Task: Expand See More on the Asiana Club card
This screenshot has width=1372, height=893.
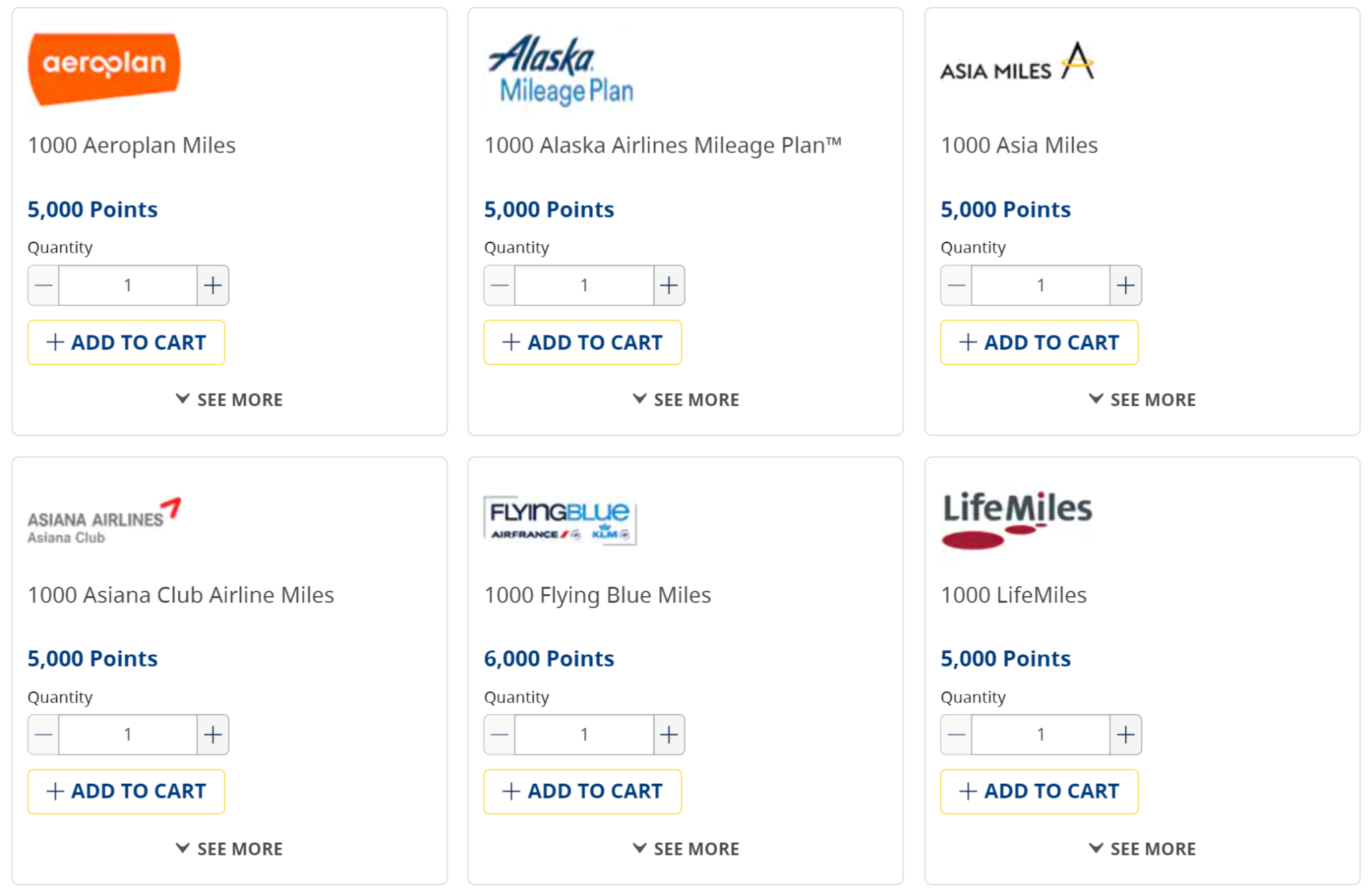Action: tap(229, 849)
